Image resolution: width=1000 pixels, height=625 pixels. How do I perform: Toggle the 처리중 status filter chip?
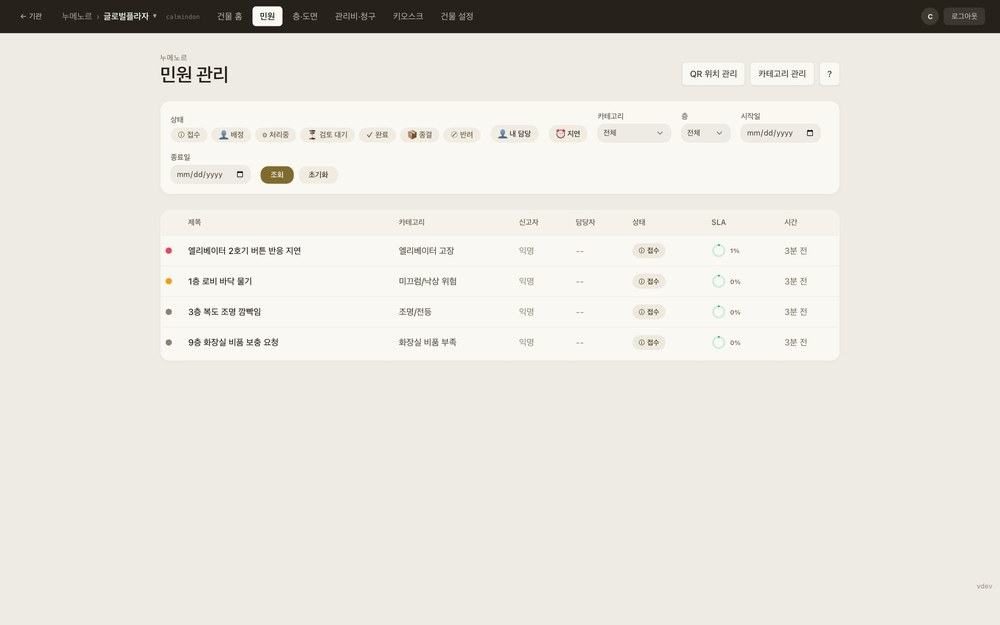(x=276, y=135)
